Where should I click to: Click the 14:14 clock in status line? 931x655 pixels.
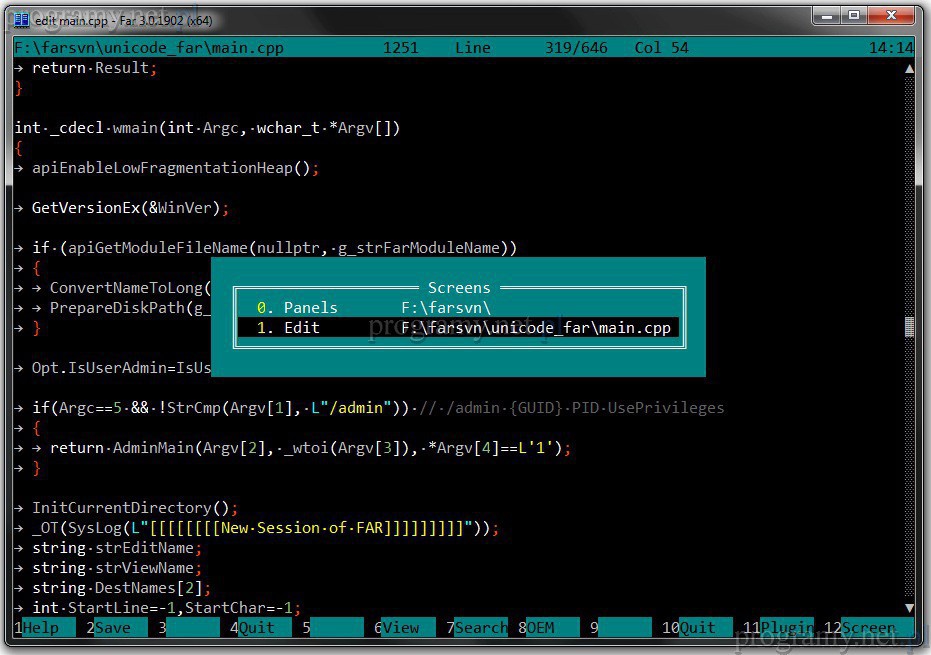[x=891, y=48]
